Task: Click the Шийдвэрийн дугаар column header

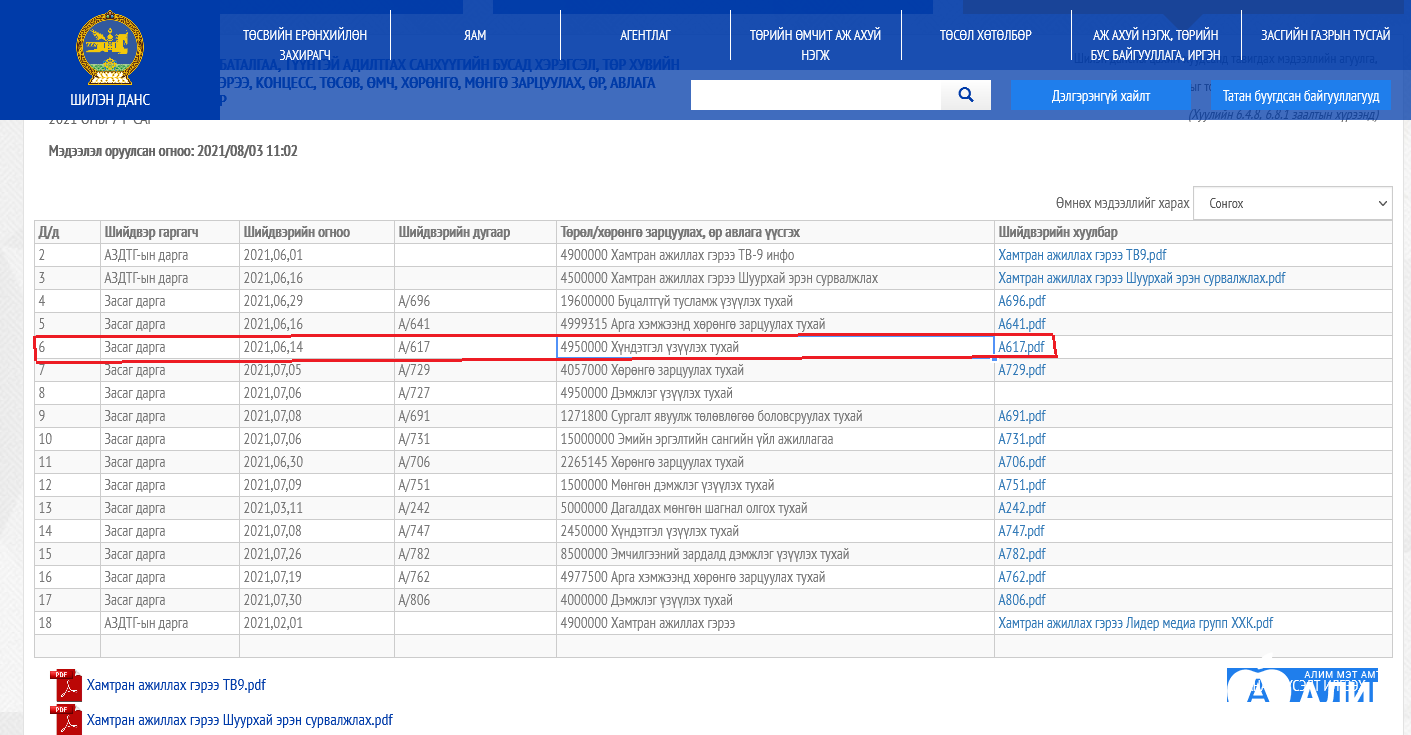Action: pyautogui.click(x=475, y=232)
